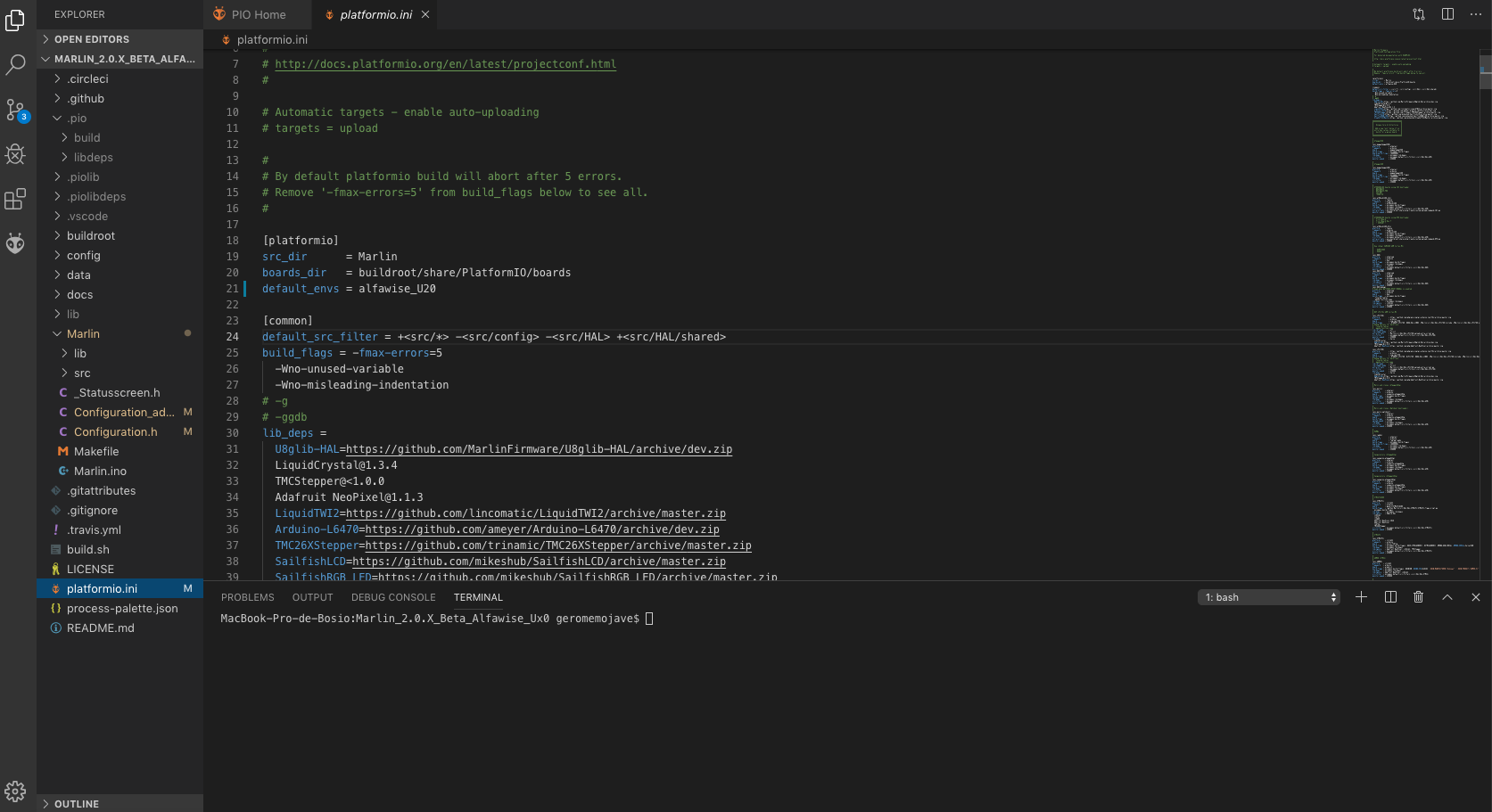Image resolution: width=1492 pixels, height=812 pixels.
Task: Open the bash terminal selector dropdown
Action: coord(1268,597)
